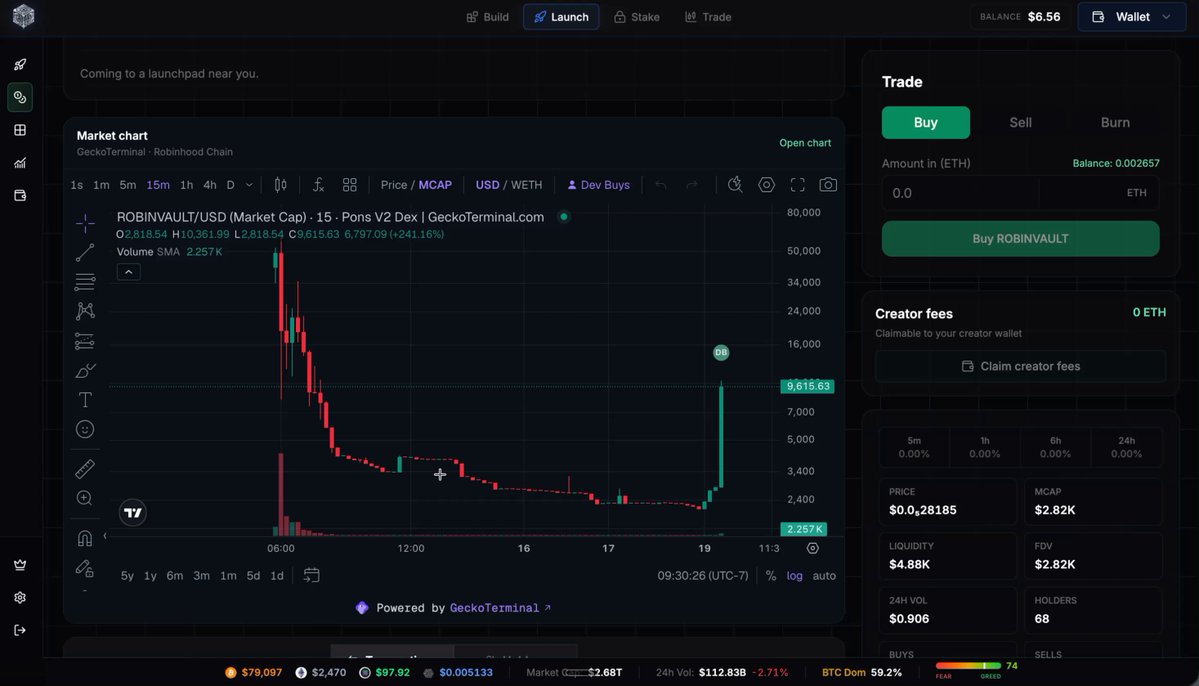The image size is (1199, 686).
Task: Open the go-to-date calendar icon
Action: pyautogui.click(x=311, y=575)
